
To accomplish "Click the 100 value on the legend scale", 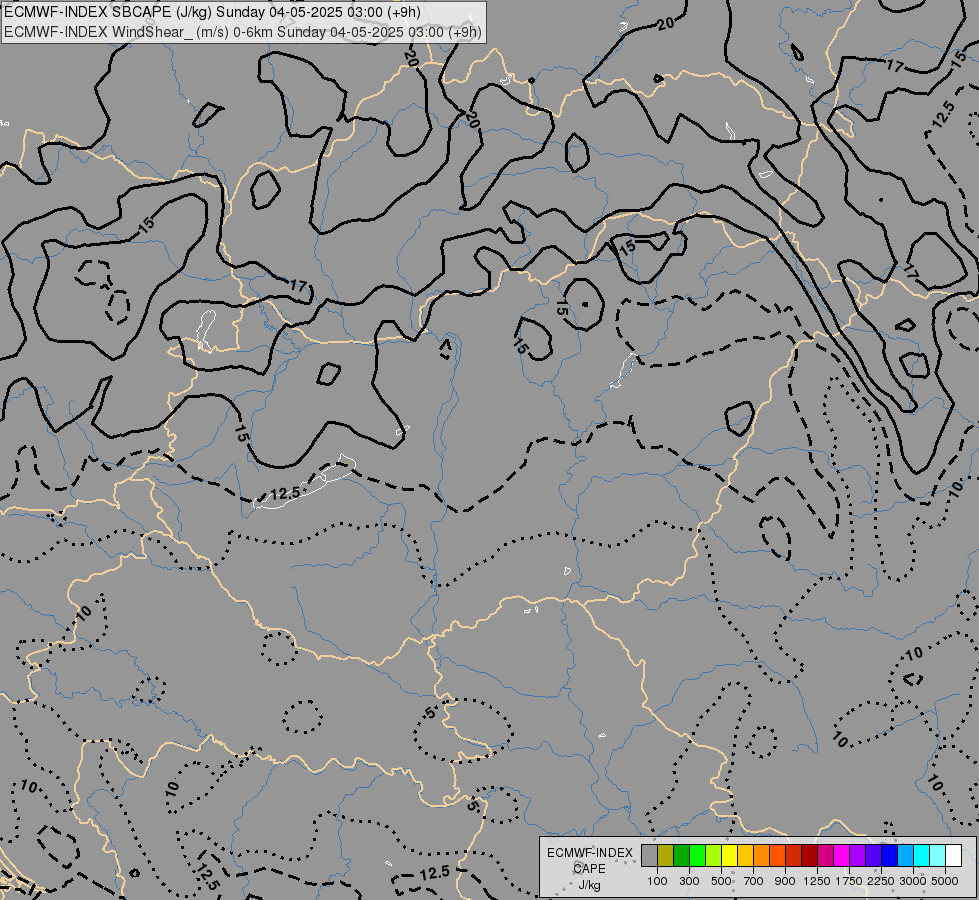I will pos(657,881).
